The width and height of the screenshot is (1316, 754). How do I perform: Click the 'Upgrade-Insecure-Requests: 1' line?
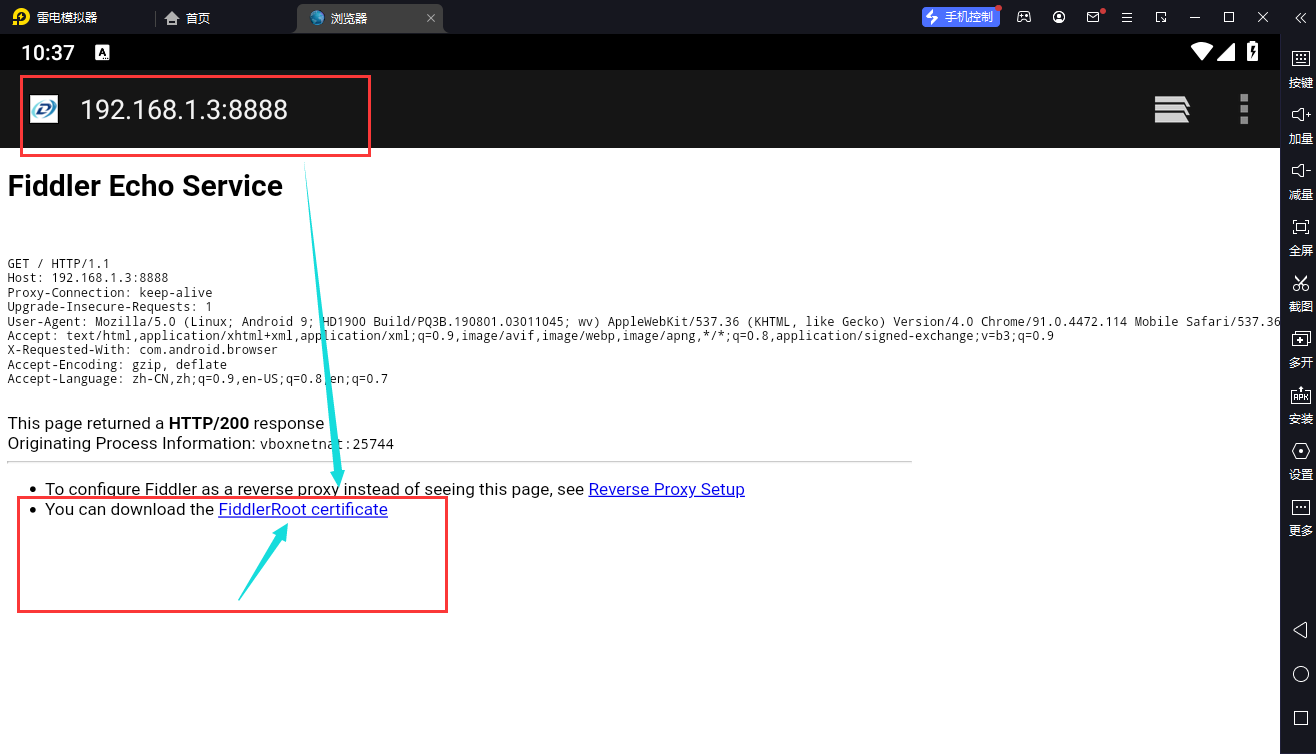point(110,307)
